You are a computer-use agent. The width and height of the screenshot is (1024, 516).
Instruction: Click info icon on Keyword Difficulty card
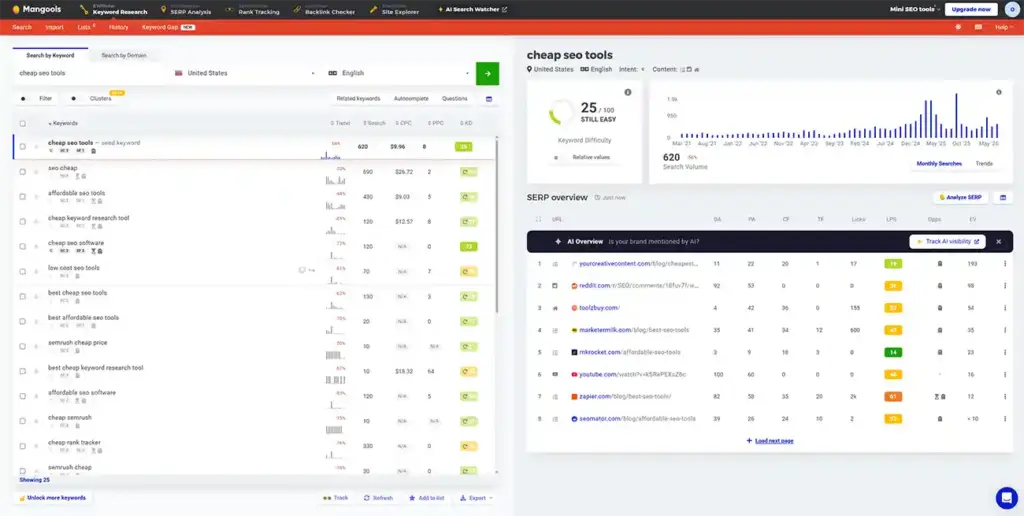pyautogui.click(x=628, y=92)
